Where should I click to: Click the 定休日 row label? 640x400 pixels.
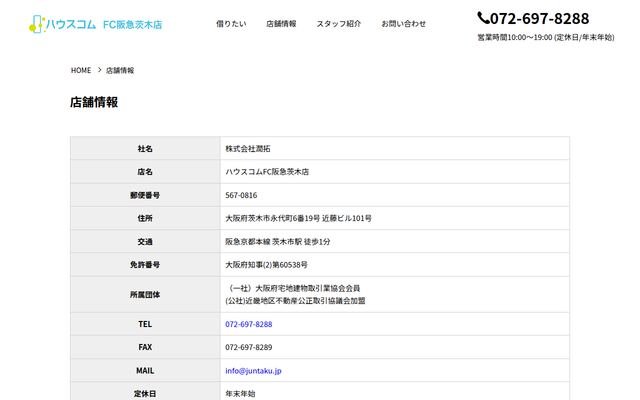pos(145,394)
